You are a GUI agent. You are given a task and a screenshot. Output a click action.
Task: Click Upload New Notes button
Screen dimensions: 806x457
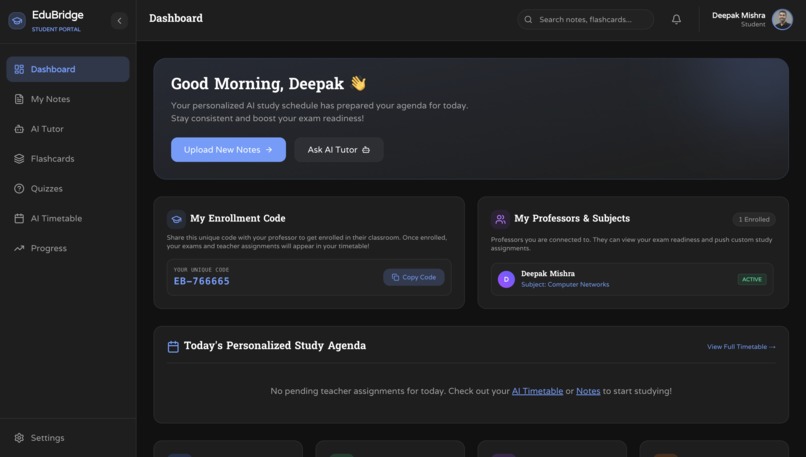228,150
